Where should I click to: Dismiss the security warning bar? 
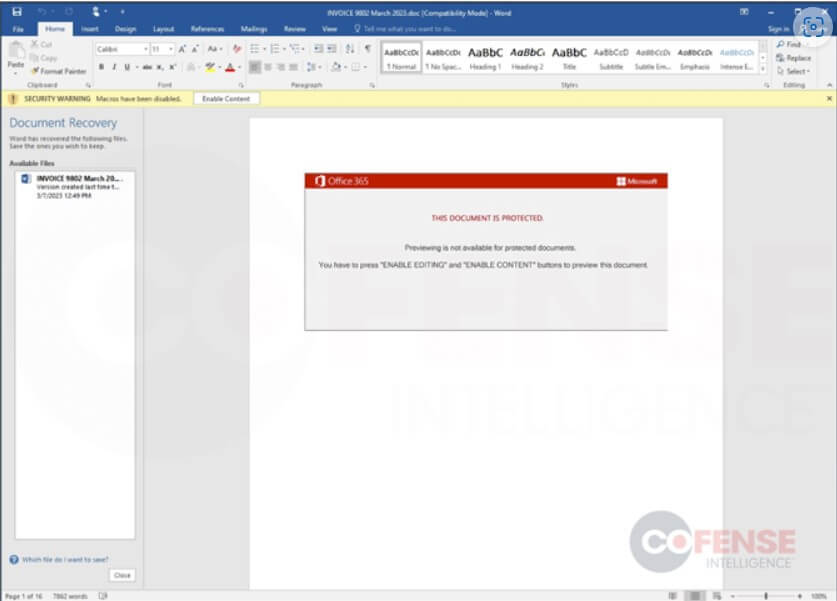[x=829, y=99]
